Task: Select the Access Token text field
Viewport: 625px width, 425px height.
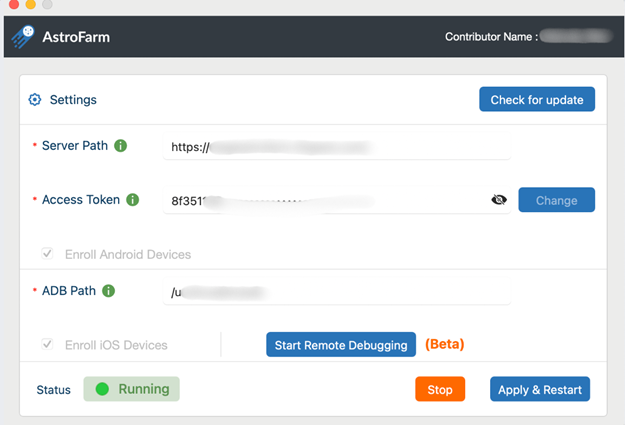Action: 325,200
